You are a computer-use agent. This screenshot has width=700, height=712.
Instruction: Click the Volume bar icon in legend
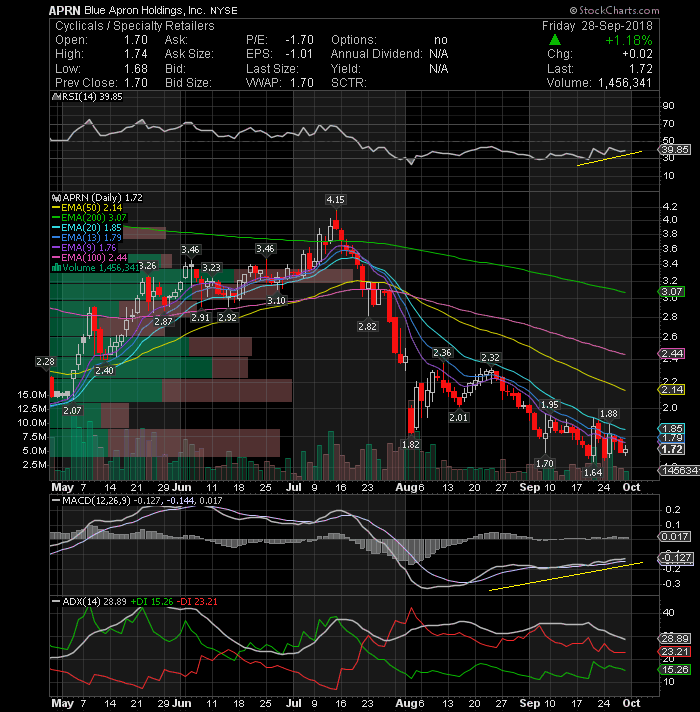(x=57, y=267)
